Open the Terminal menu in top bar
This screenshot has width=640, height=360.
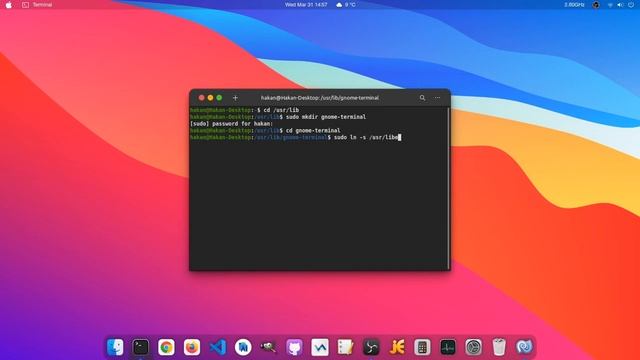[42, 5]
